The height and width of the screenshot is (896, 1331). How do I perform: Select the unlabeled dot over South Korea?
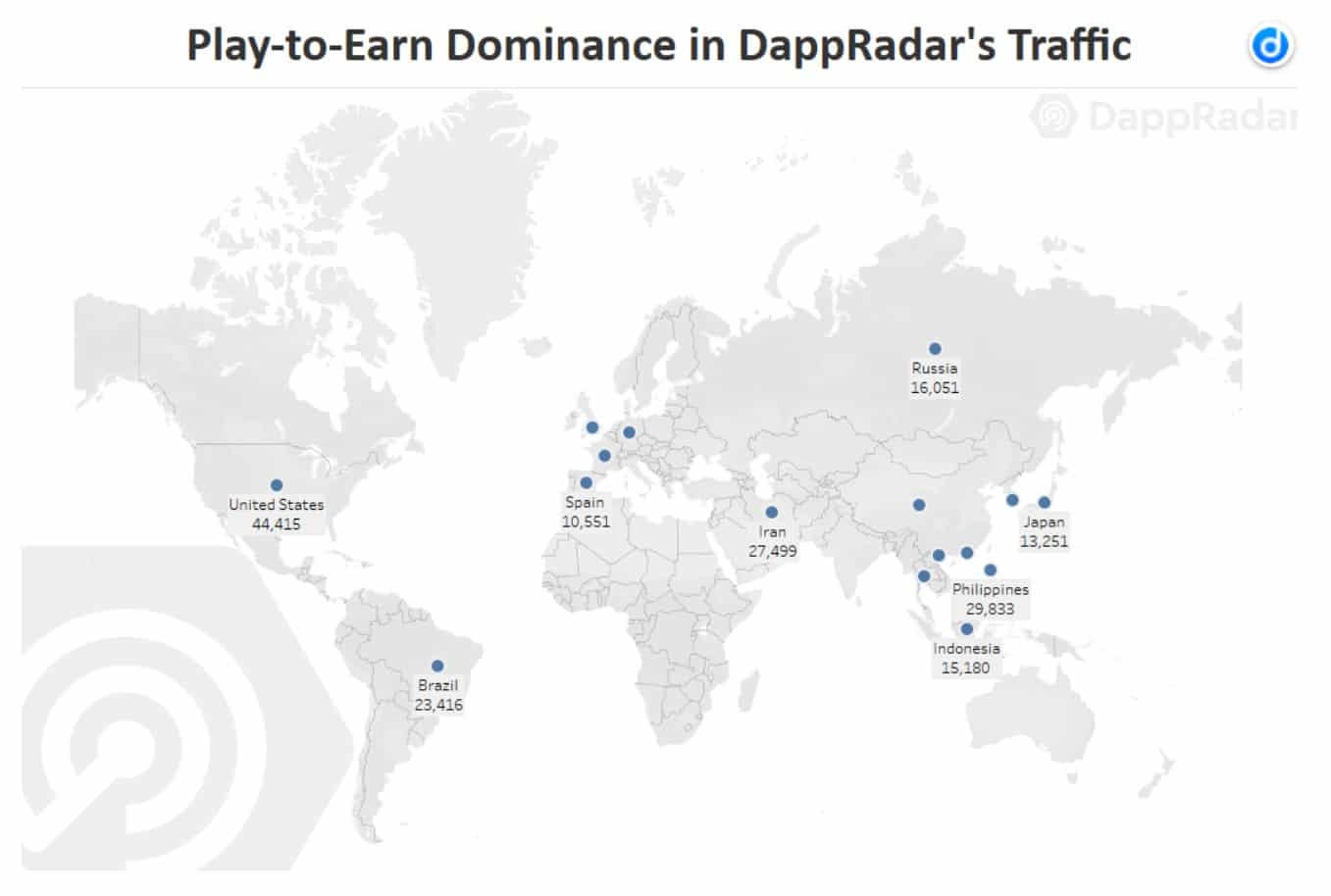tap(1012, 500)
